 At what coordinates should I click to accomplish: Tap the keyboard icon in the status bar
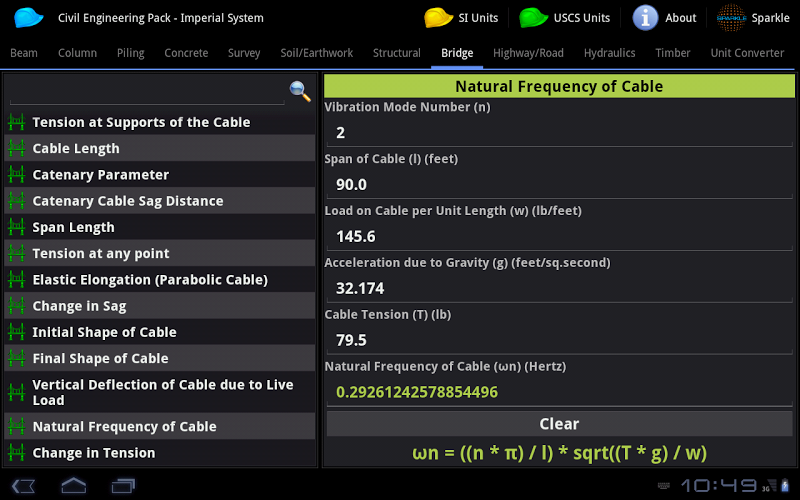coord(664,486)
